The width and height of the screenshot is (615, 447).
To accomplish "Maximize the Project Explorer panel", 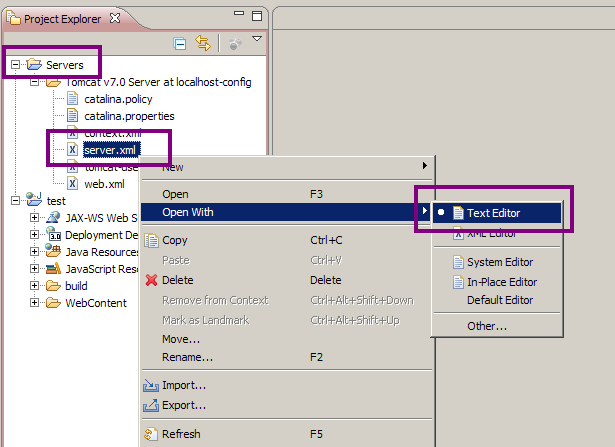I will 257,16.
